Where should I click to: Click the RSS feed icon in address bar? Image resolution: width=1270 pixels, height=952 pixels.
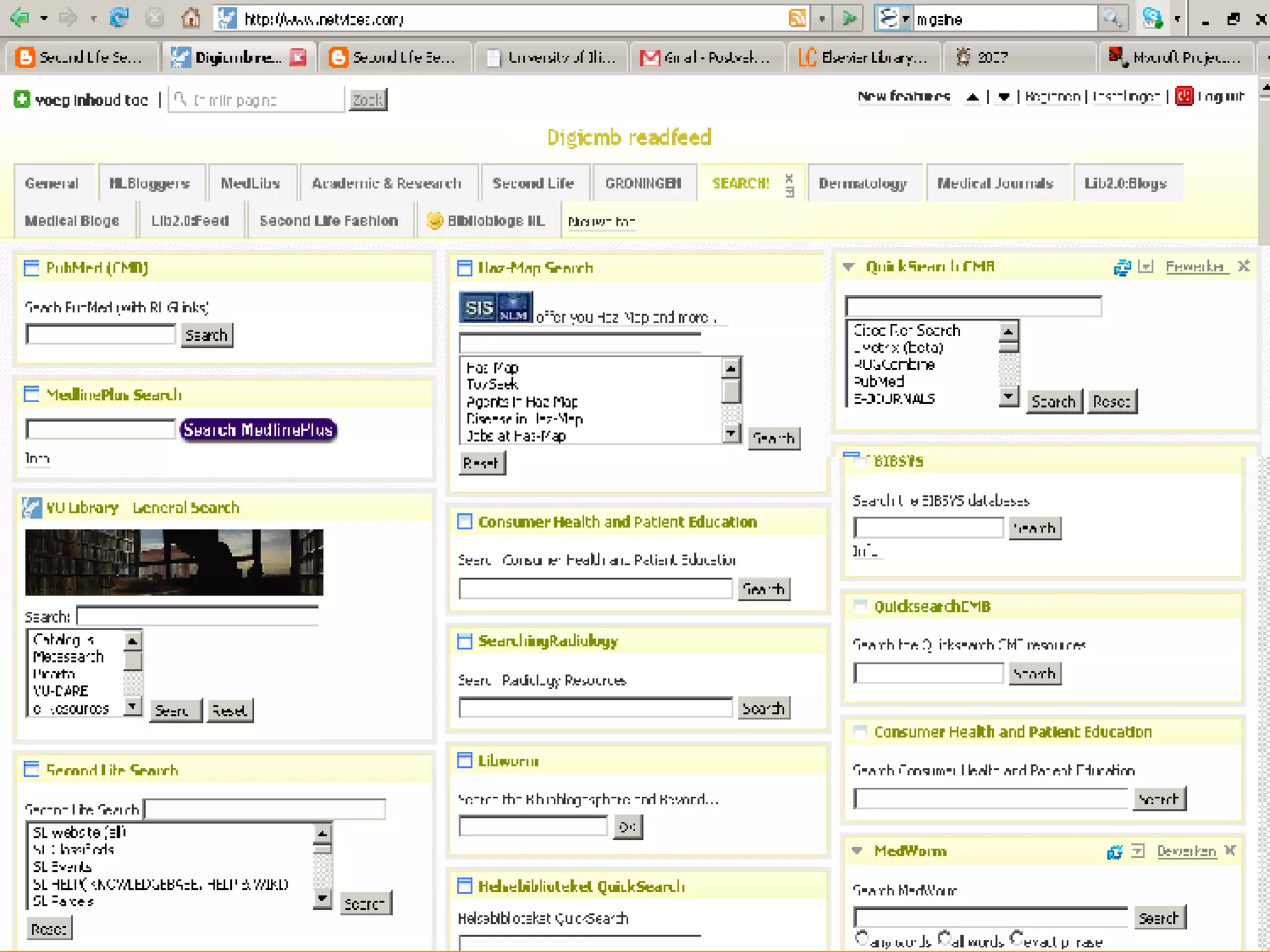797,19
